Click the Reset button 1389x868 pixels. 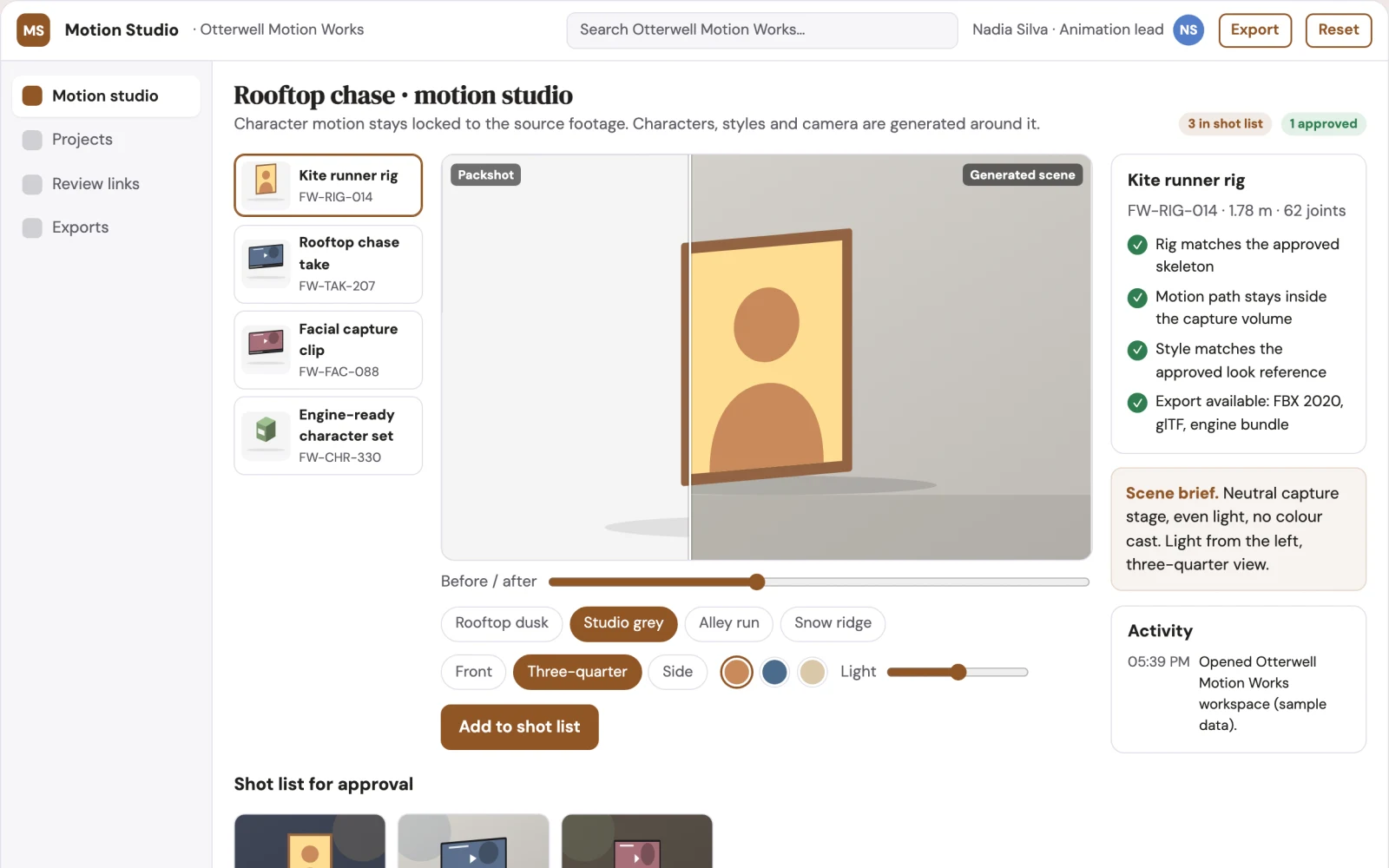[x=1339, y=30]
